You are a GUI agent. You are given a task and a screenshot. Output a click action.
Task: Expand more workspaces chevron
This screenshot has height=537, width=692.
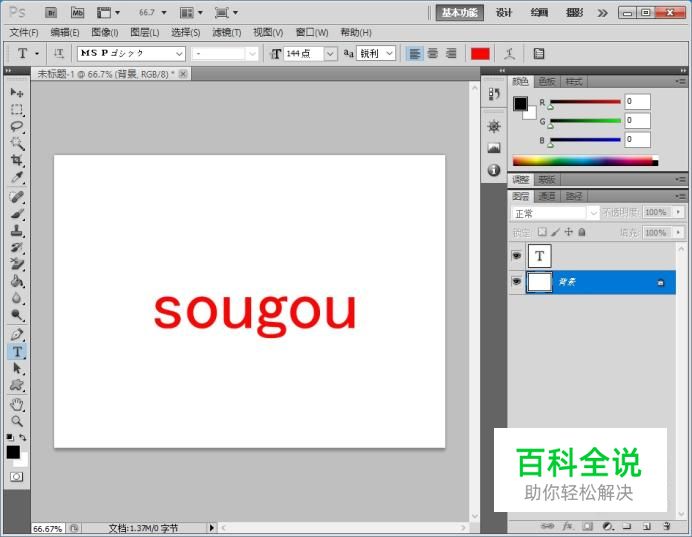[602, 13]
